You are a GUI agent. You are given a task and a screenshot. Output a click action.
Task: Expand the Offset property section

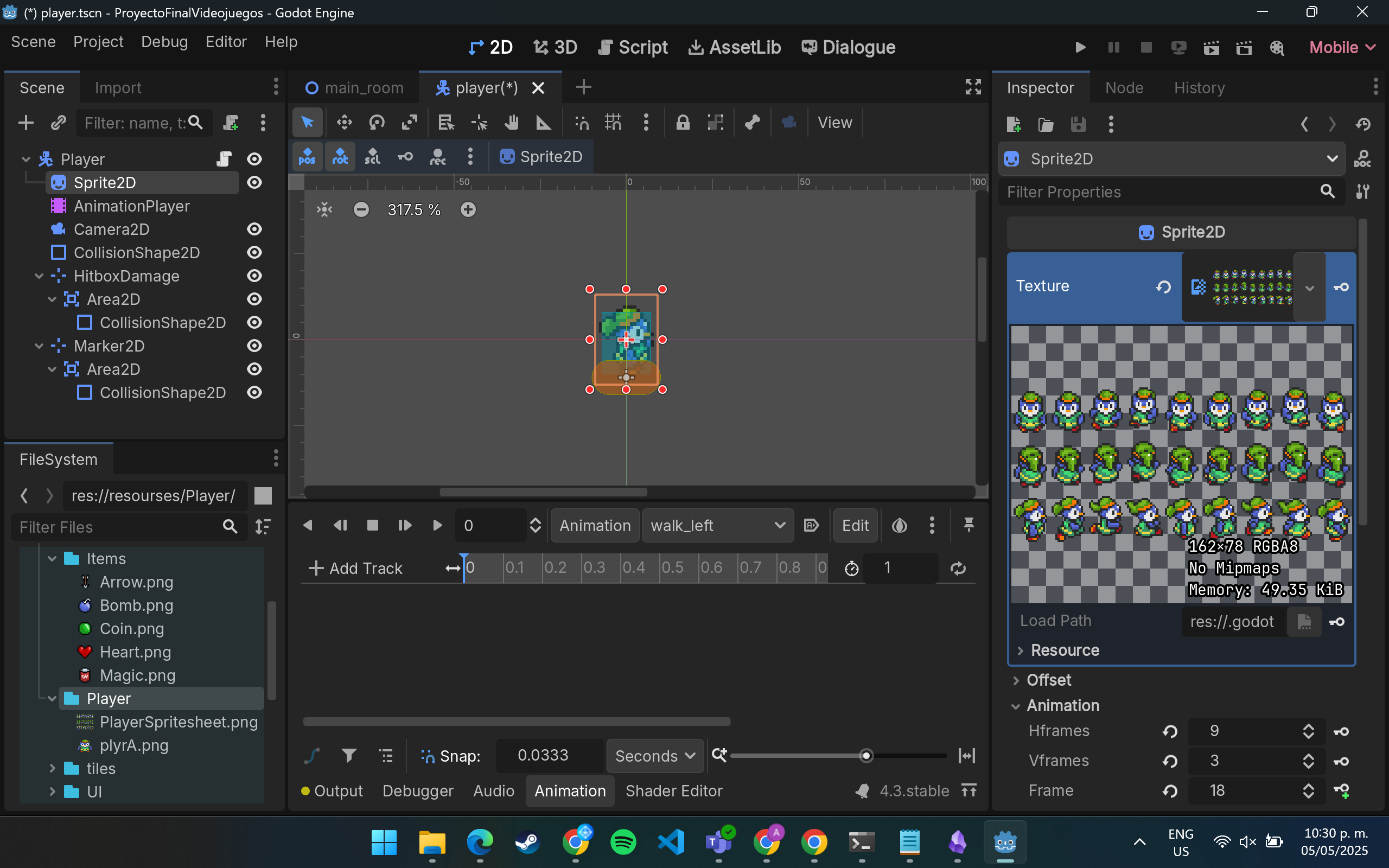tap(1048, 680)
